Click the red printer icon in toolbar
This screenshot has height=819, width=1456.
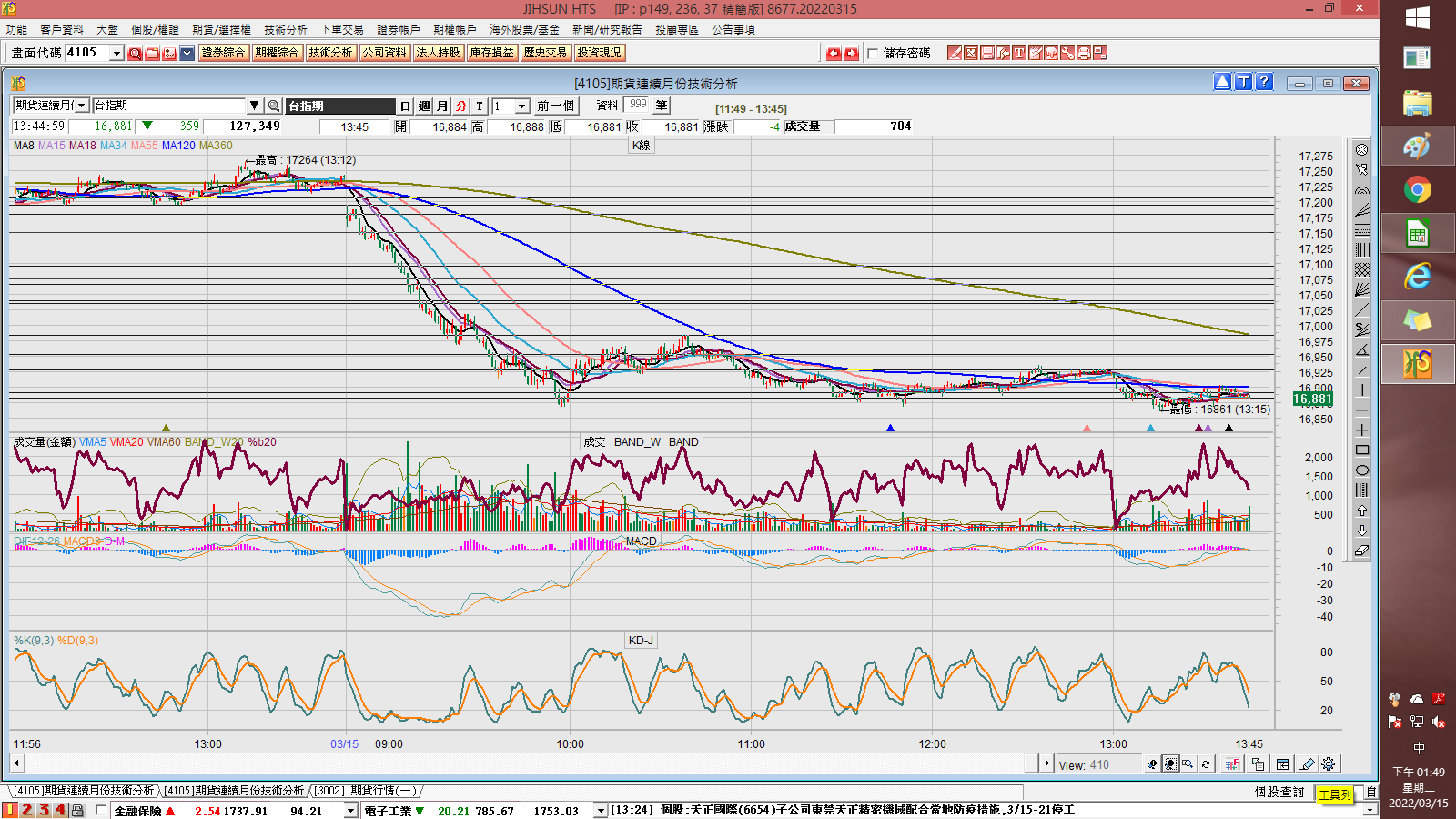point(1084,53)
